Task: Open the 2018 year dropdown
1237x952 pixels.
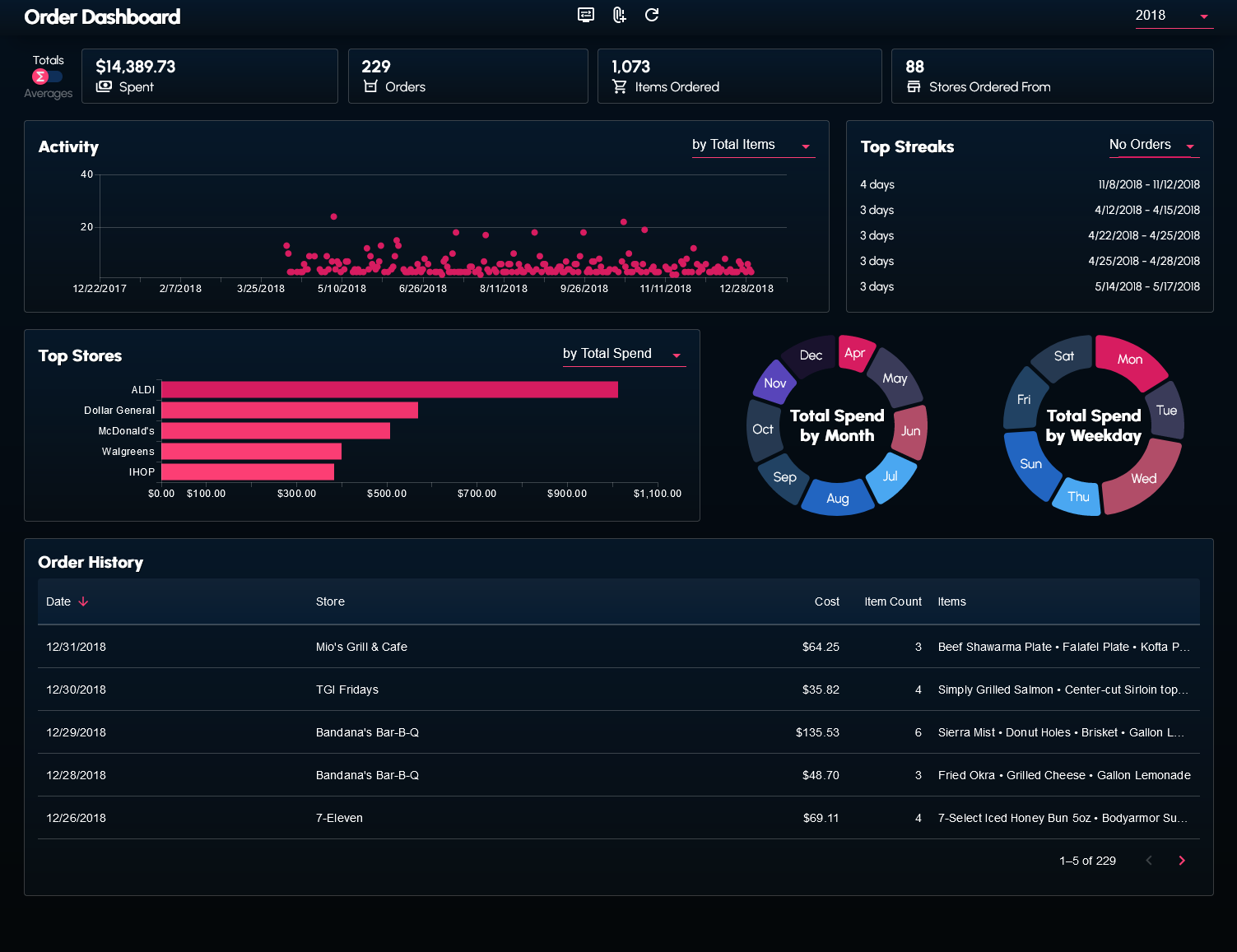Action: click(x=1174, y=16)
